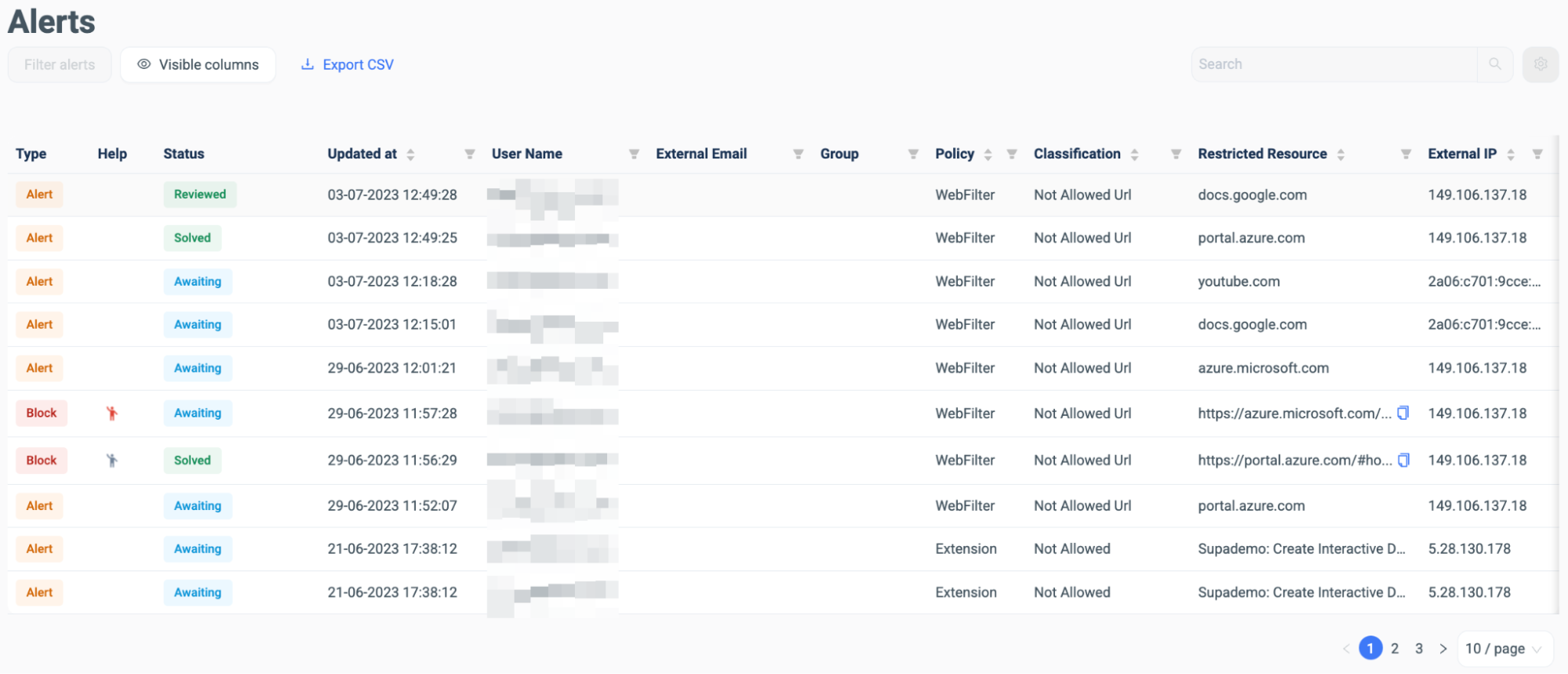This screenshot has width=1568, height=674.
Task: Export alerts using Export CSV
Action: 347,64
